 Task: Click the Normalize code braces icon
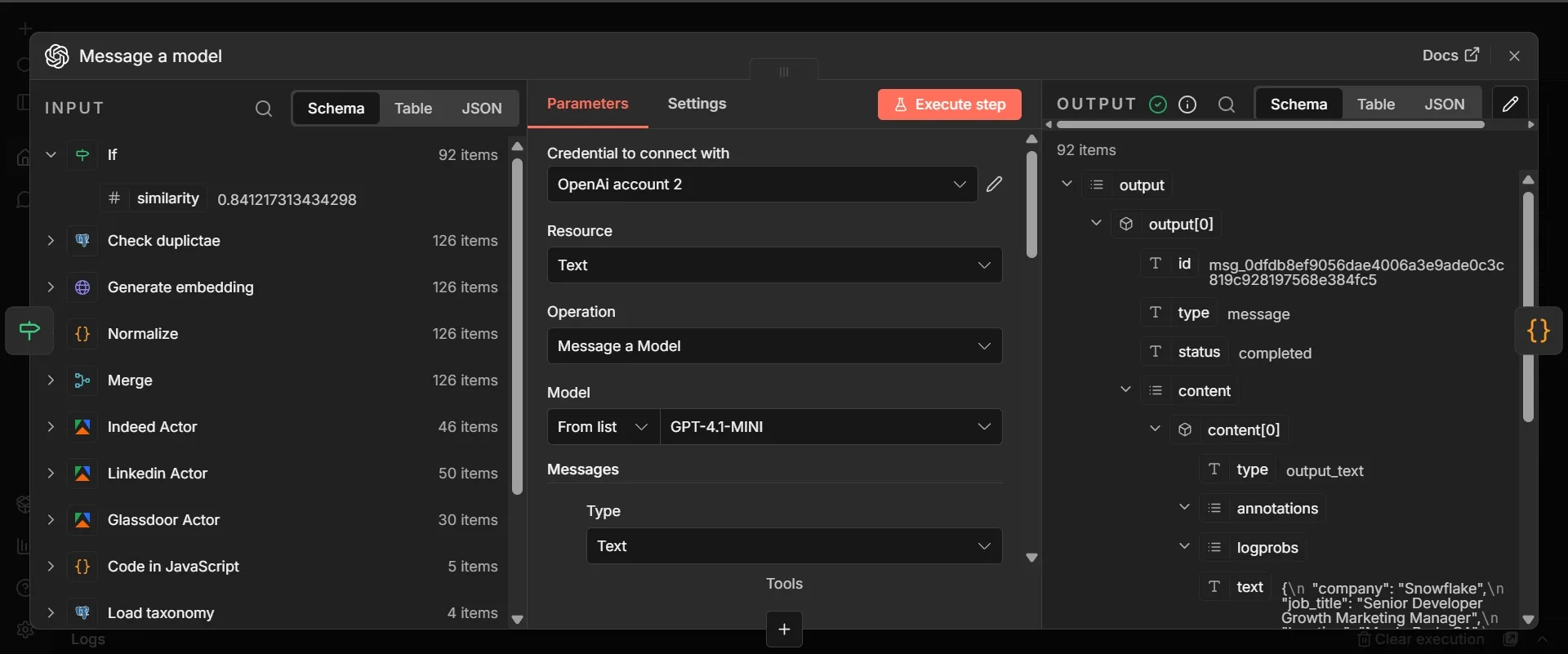click(x=82, y=334)
